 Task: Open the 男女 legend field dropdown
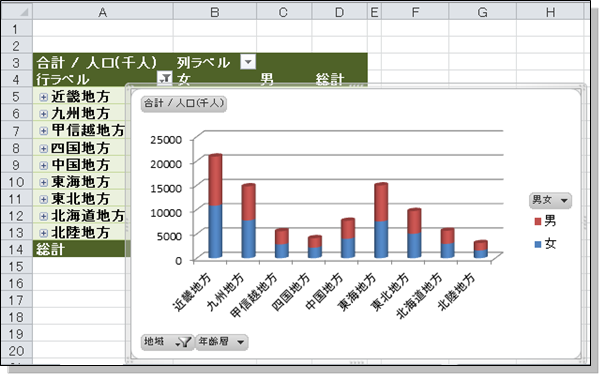(x=550, y=200)
